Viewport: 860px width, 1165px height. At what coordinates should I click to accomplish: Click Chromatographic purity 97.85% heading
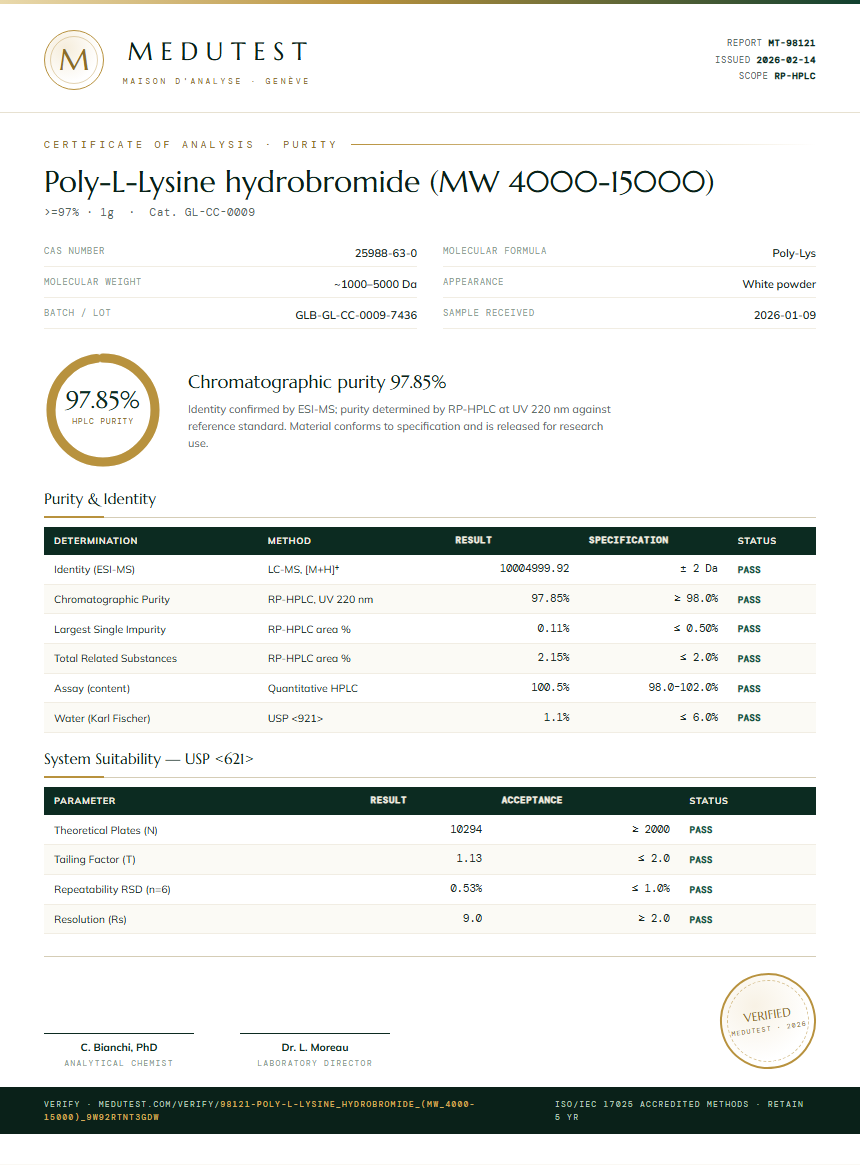(x=317, y=382)
